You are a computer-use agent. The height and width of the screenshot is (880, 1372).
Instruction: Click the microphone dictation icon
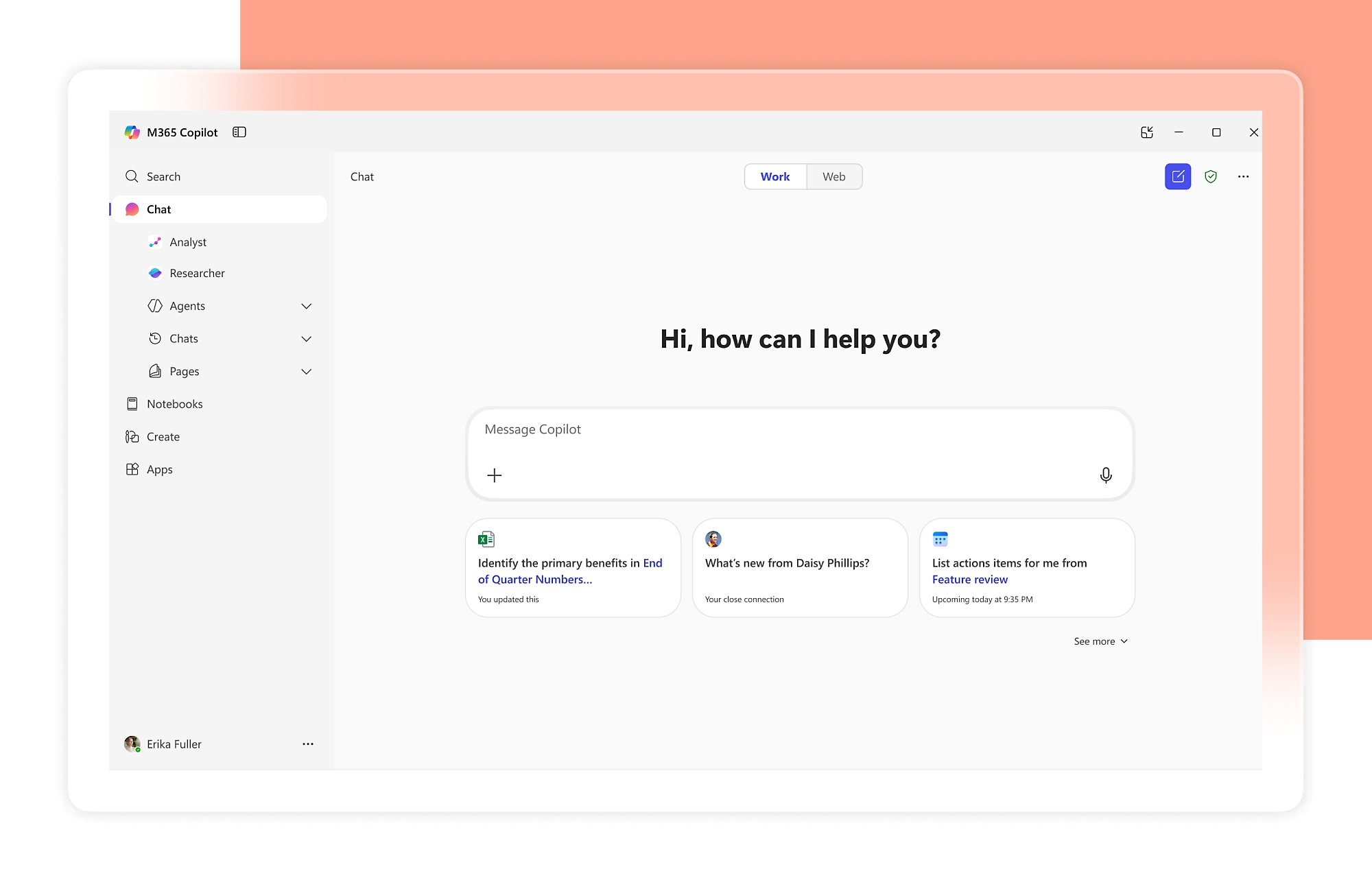tap(1105, 475)
